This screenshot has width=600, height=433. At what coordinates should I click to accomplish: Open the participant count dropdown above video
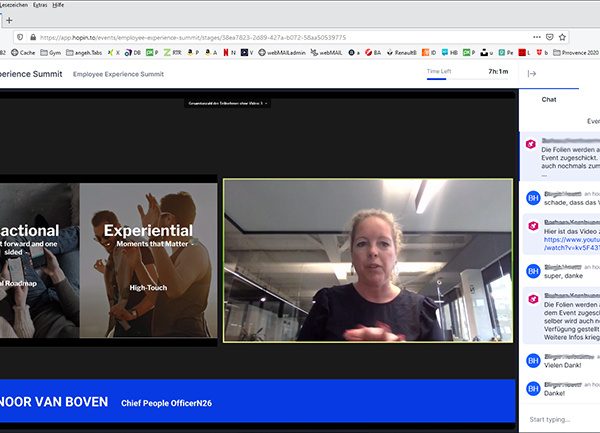point(228,103)
